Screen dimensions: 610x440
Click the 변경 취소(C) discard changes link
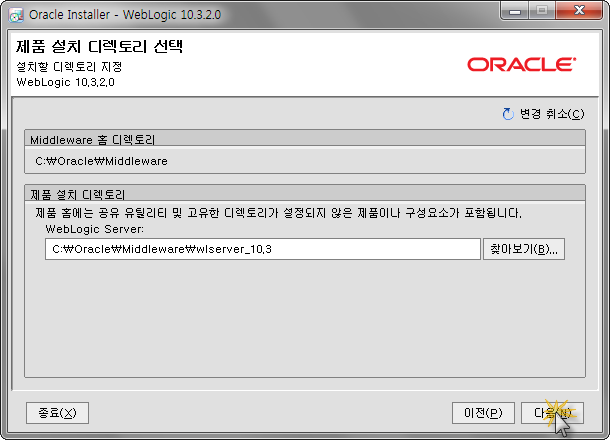pos(552,114)
